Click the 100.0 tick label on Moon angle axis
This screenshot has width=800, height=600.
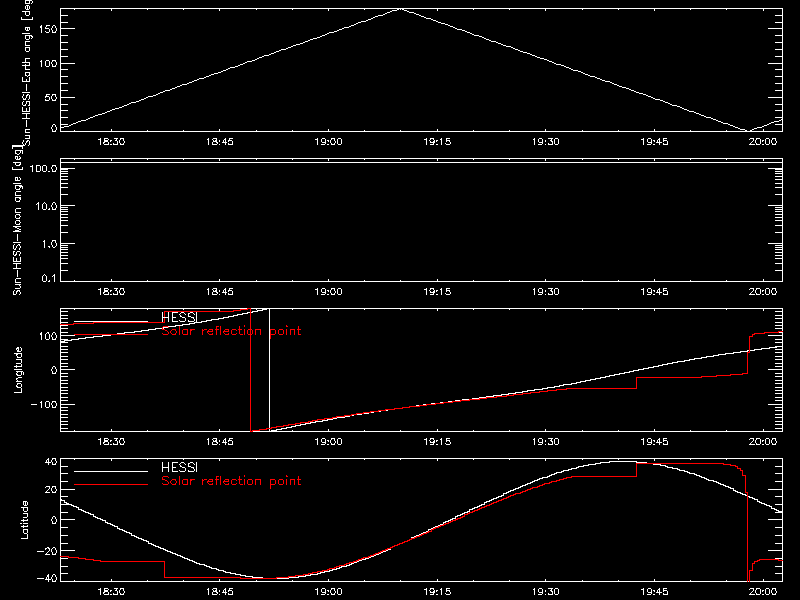coord(43,168)
